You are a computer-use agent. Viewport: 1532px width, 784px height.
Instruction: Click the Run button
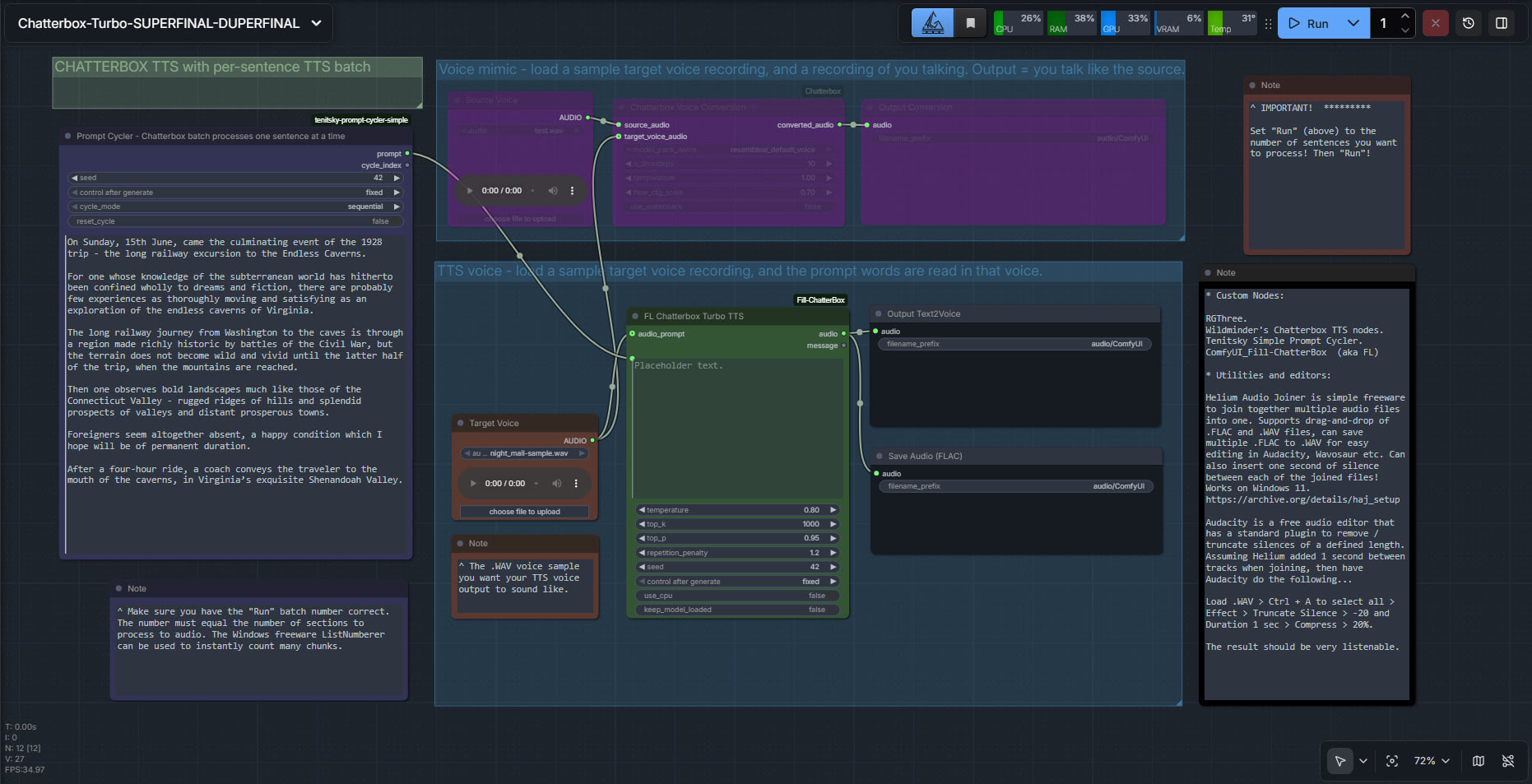(x=1309, y=23)
